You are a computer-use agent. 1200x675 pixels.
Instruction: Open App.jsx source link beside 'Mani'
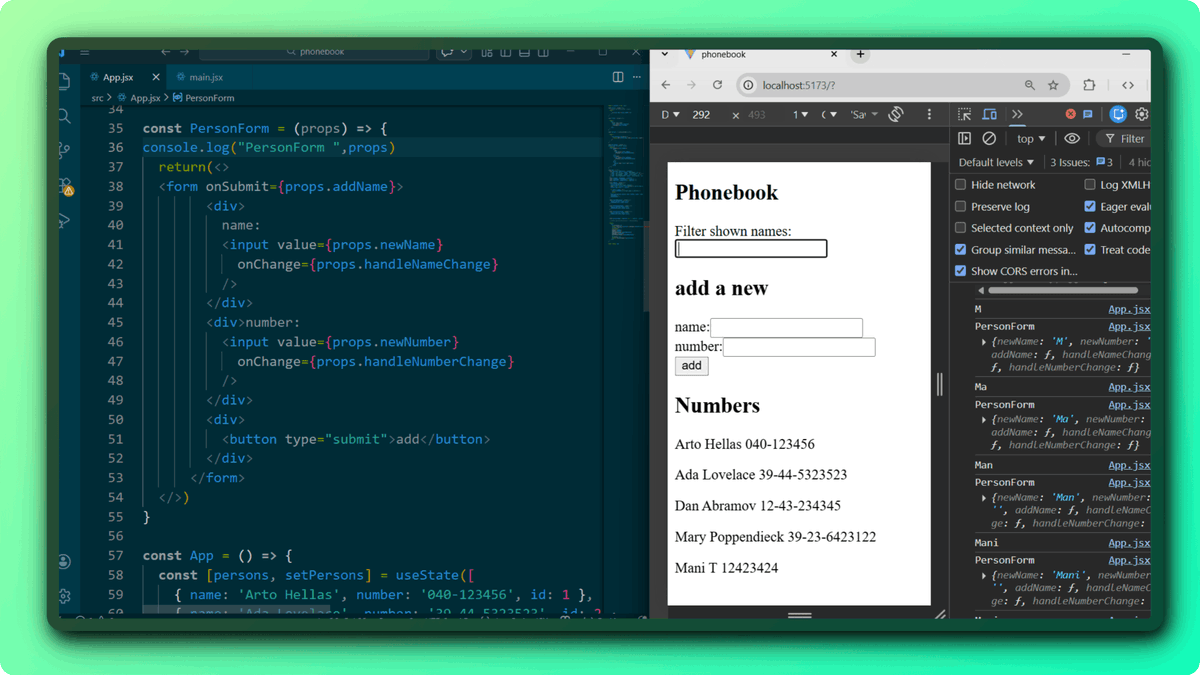point(1129,543)
